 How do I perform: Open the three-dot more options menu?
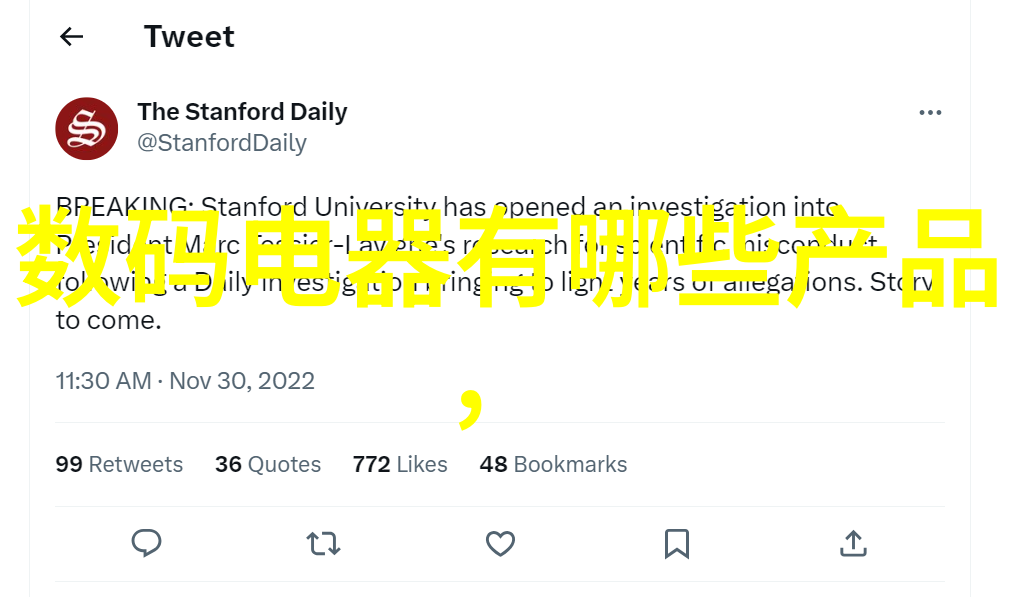[x=930, y=113]
